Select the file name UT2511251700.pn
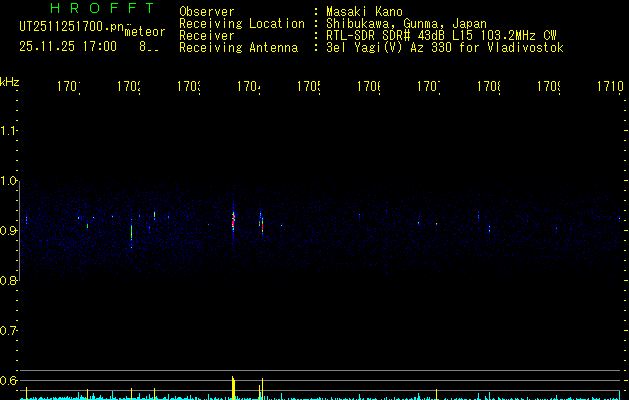Screen dimensions: 629x400 coord(71,27)
